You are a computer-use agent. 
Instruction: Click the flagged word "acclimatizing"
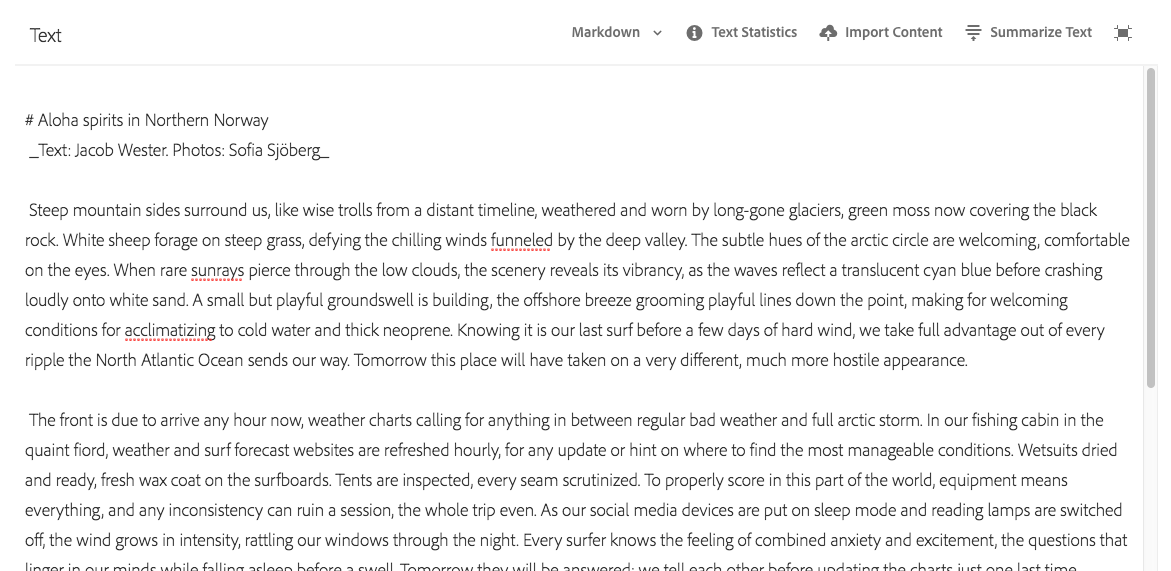[170, 330]
